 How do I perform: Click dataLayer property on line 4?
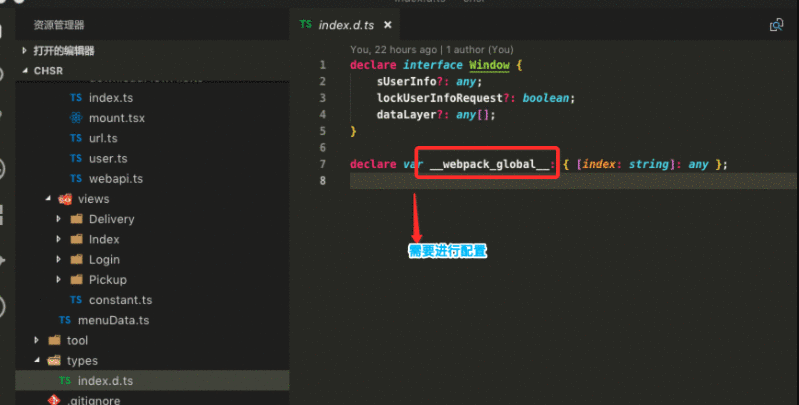[407, 115]
